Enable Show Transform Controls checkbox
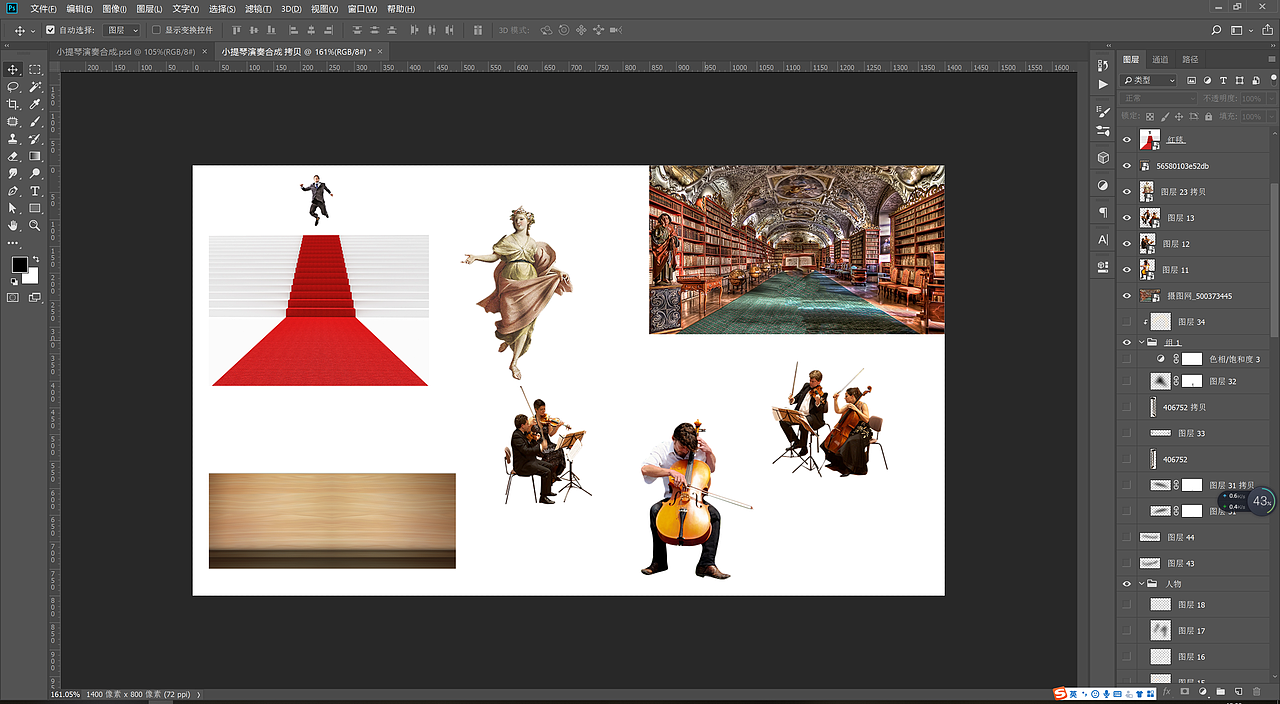The image size is (1280, 704). pyautogui.click(x=157, y=30)
